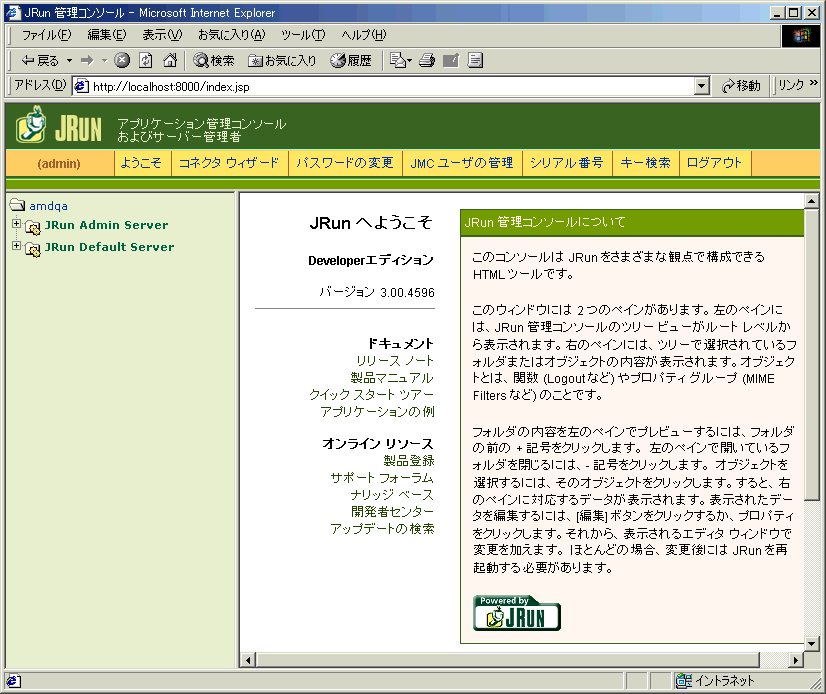Click the vertical scrollbar up arrow

(811, 201)
